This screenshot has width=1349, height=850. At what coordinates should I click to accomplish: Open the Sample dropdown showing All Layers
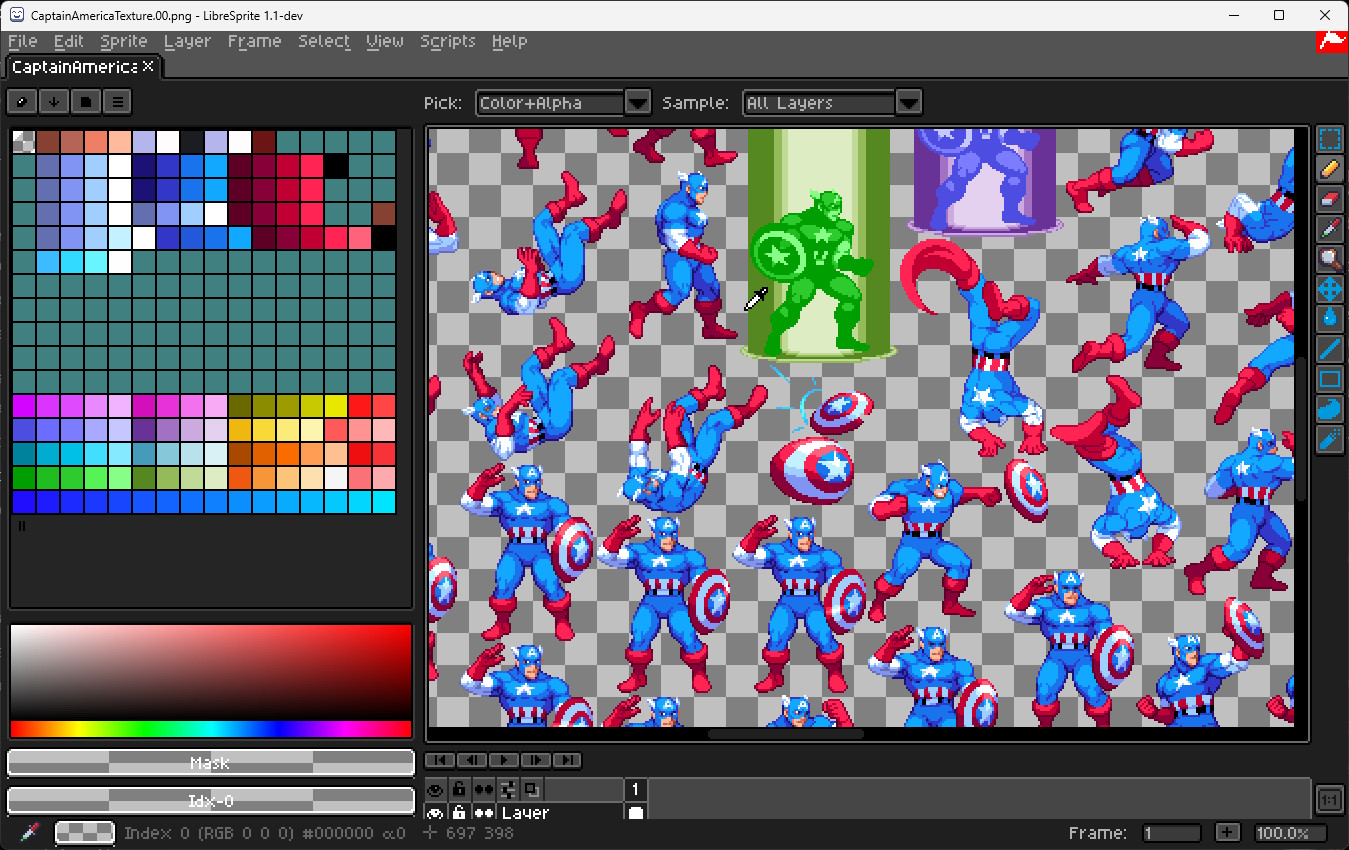(x=819, y=102)
